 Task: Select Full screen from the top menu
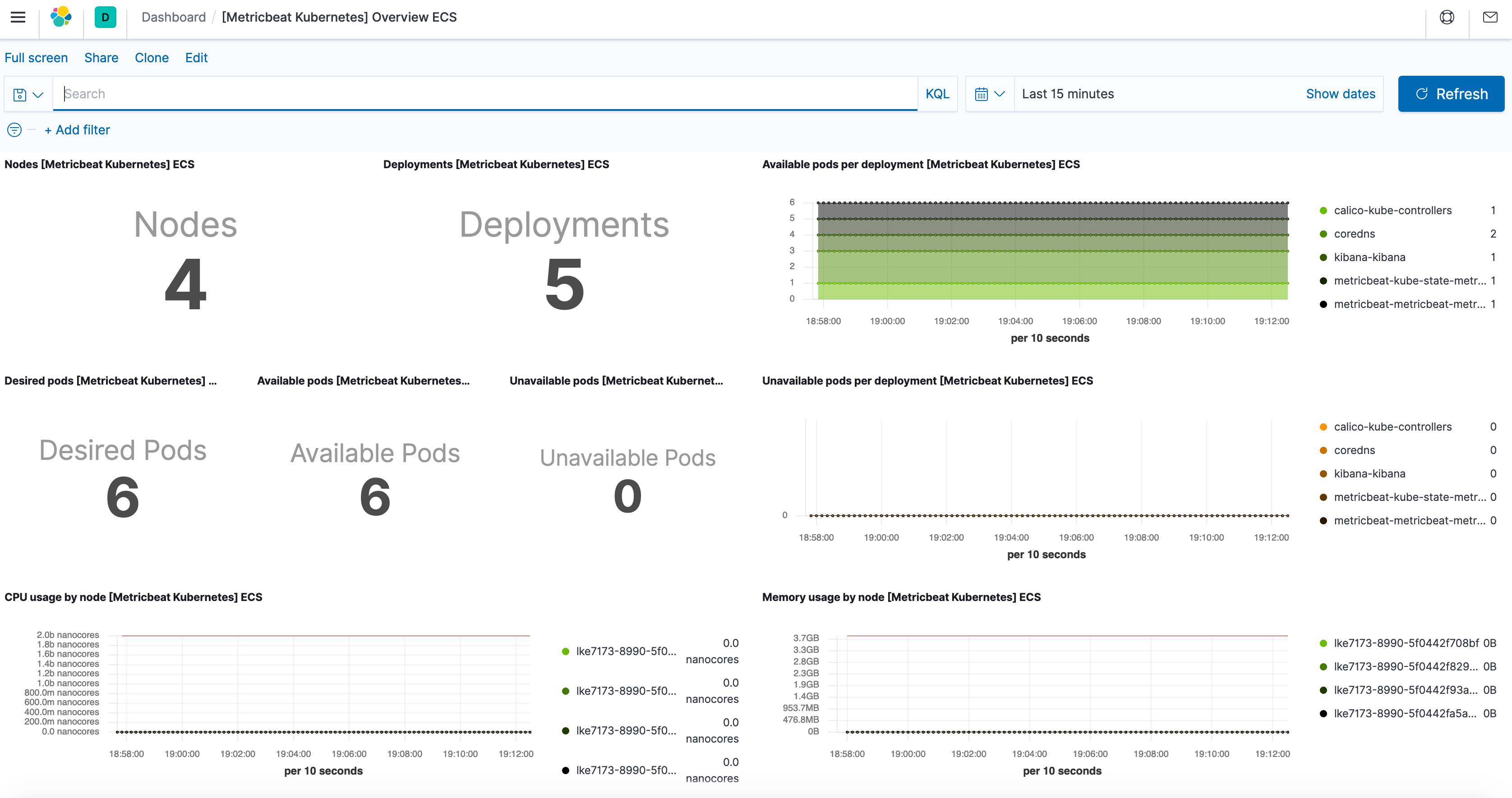tap(36, 58)
